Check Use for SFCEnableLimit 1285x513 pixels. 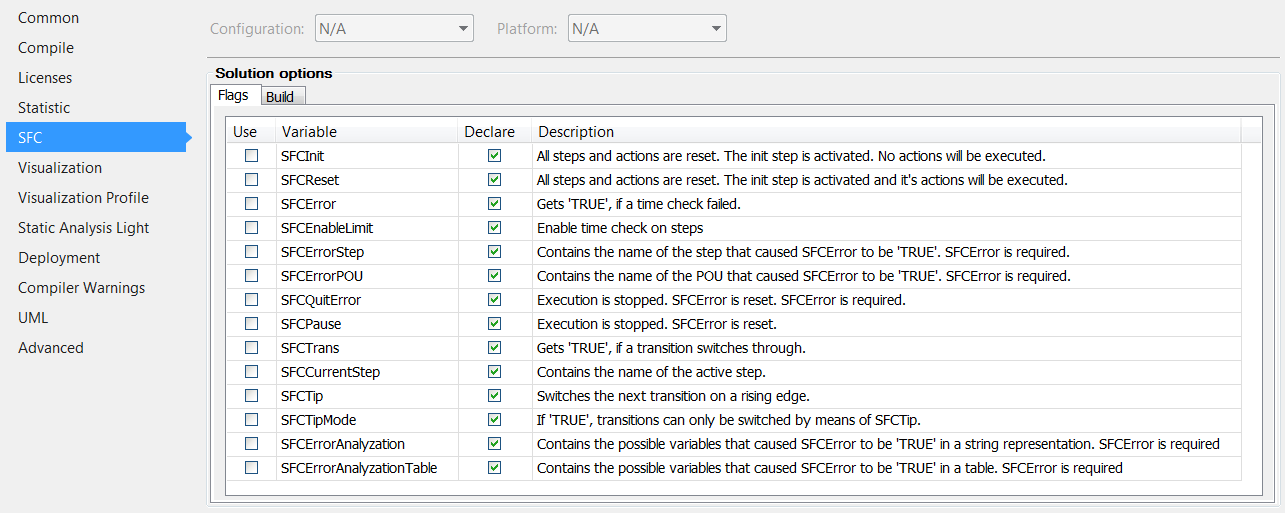[x=251, y=228]
